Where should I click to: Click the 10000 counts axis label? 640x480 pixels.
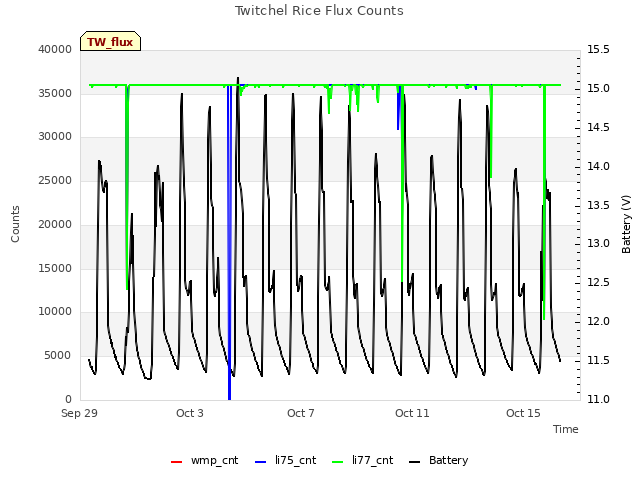tap(55, 311)
